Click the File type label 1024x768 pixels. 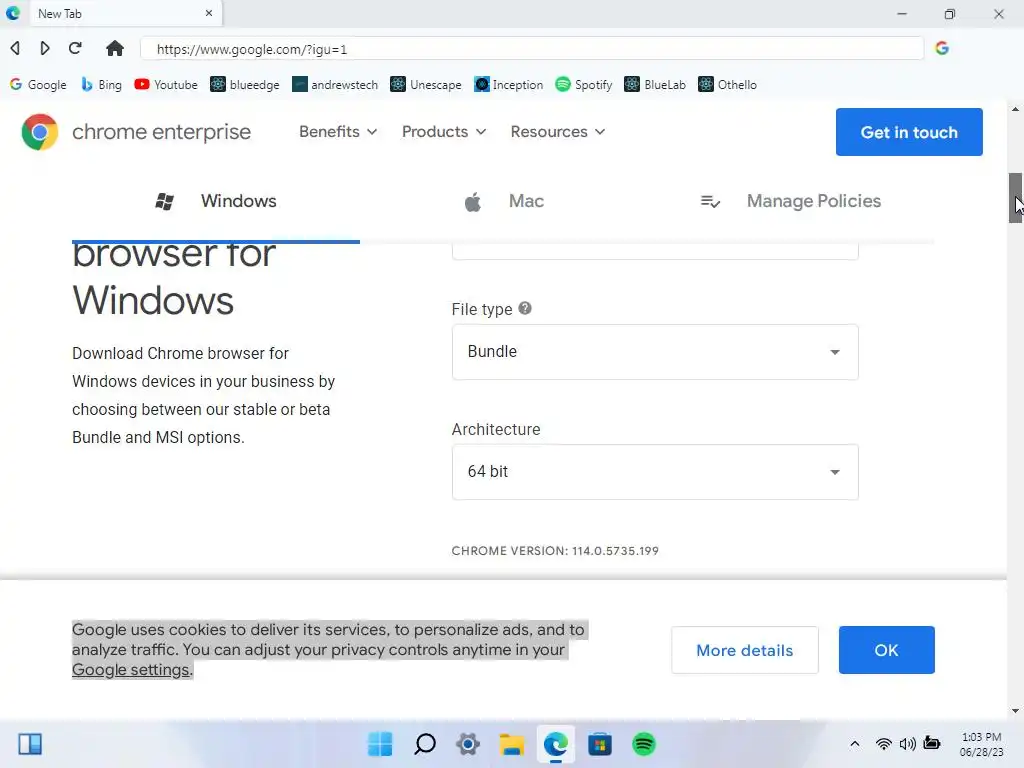point(482,310)
